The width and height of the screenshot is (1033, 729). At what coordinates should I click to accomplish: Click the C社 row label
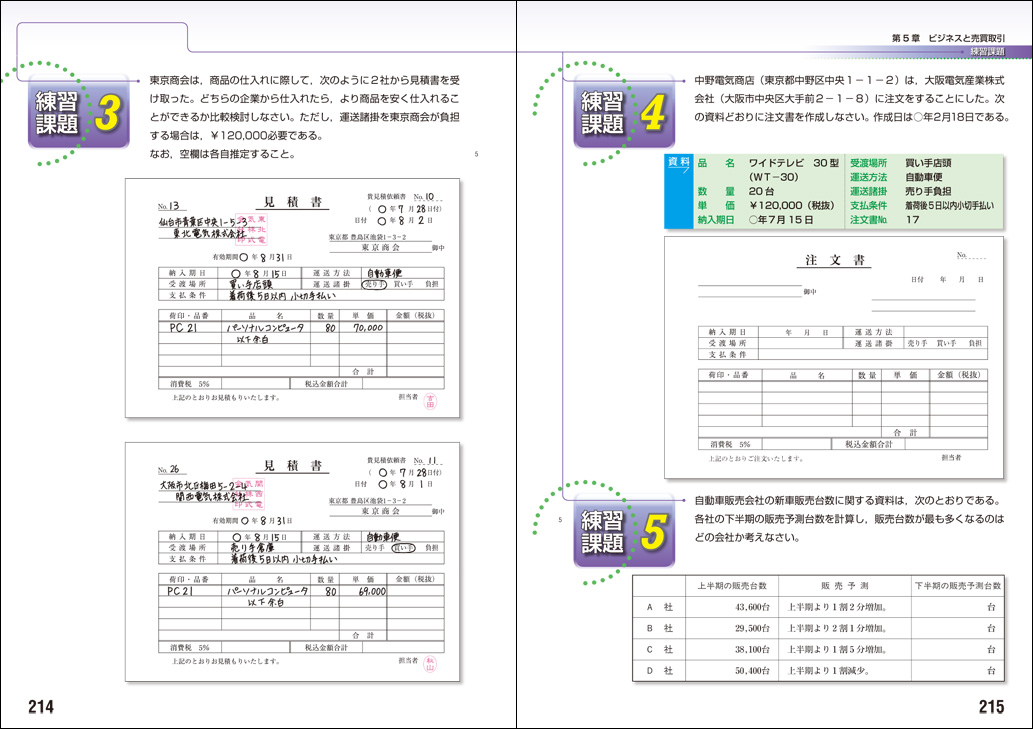659,649
